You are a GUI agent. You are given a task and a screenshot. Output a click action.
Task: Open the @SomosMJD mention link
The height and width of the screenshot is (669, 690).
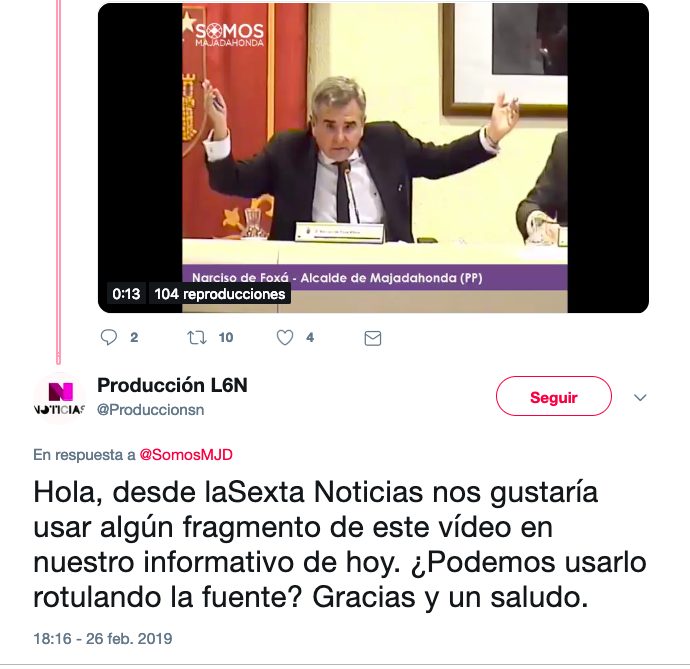click(x=186, y=455)
